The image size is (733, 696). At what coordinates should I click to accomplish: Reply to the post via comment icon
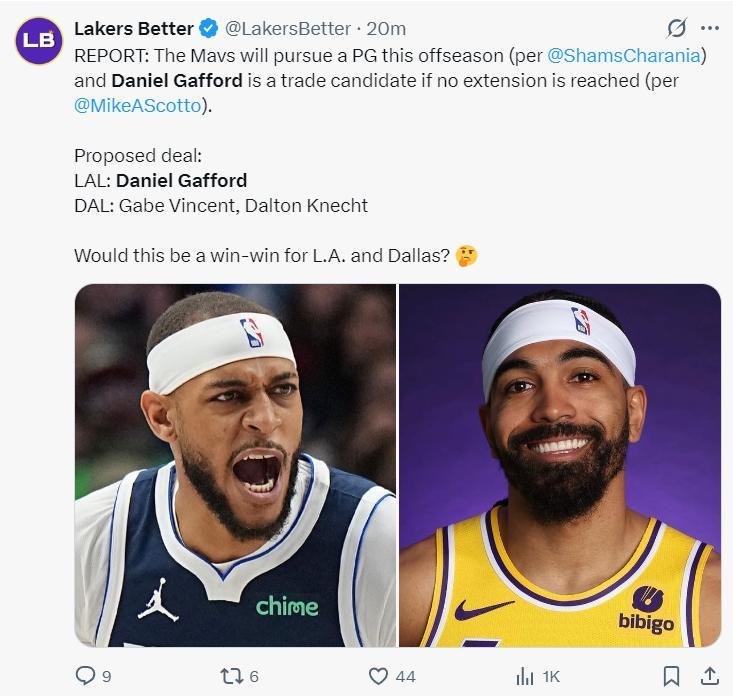point(86,676)
